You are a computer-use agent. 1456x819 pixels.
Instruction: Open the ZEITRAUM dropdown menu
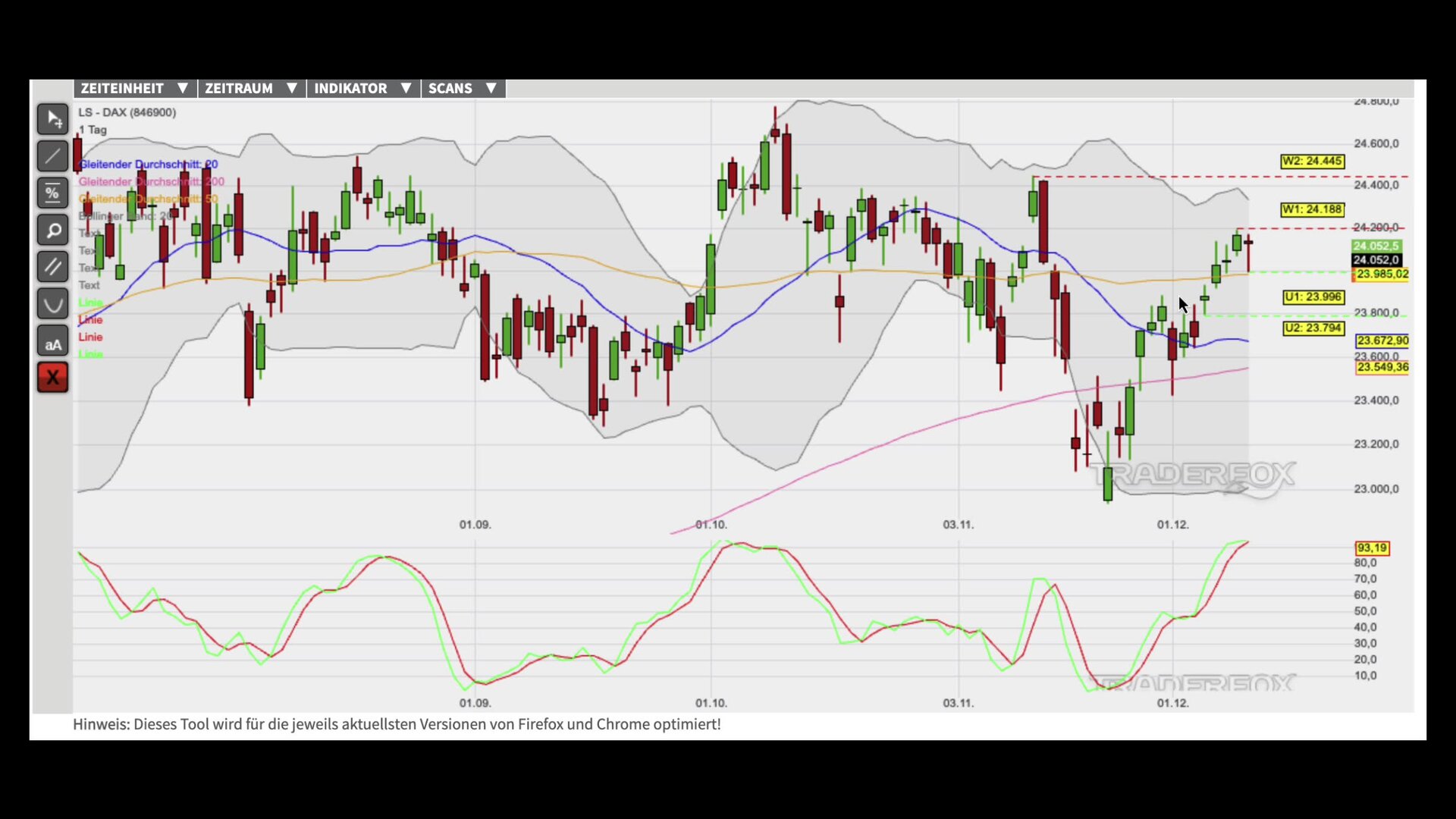(251, 89)
